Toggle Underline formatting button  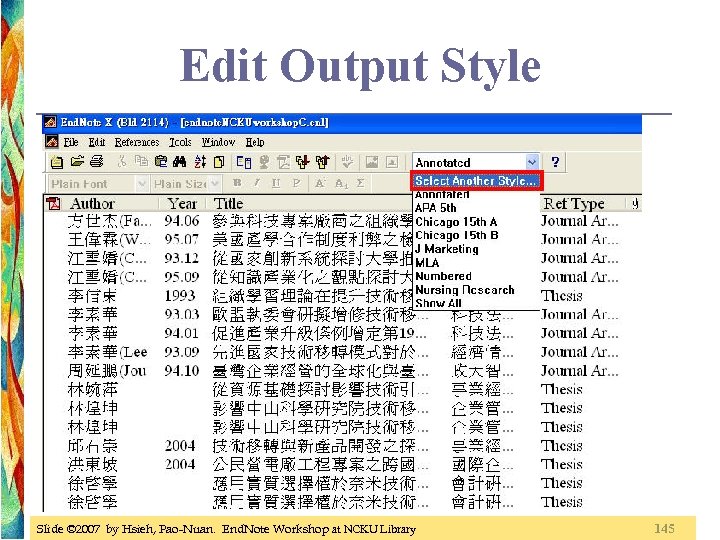(276, 183)
